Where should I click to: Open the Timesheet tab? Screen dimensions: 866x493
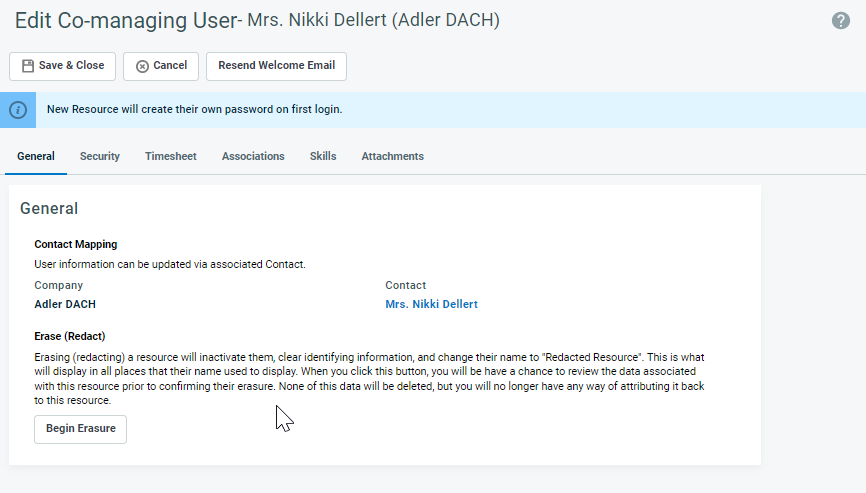pos(170,156)
